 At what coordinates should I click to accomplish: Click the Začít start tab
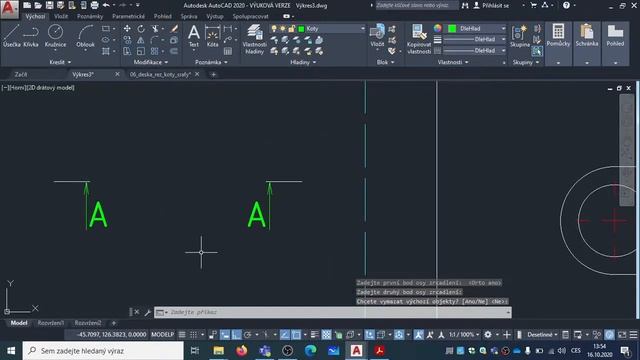tap(21, 74)
